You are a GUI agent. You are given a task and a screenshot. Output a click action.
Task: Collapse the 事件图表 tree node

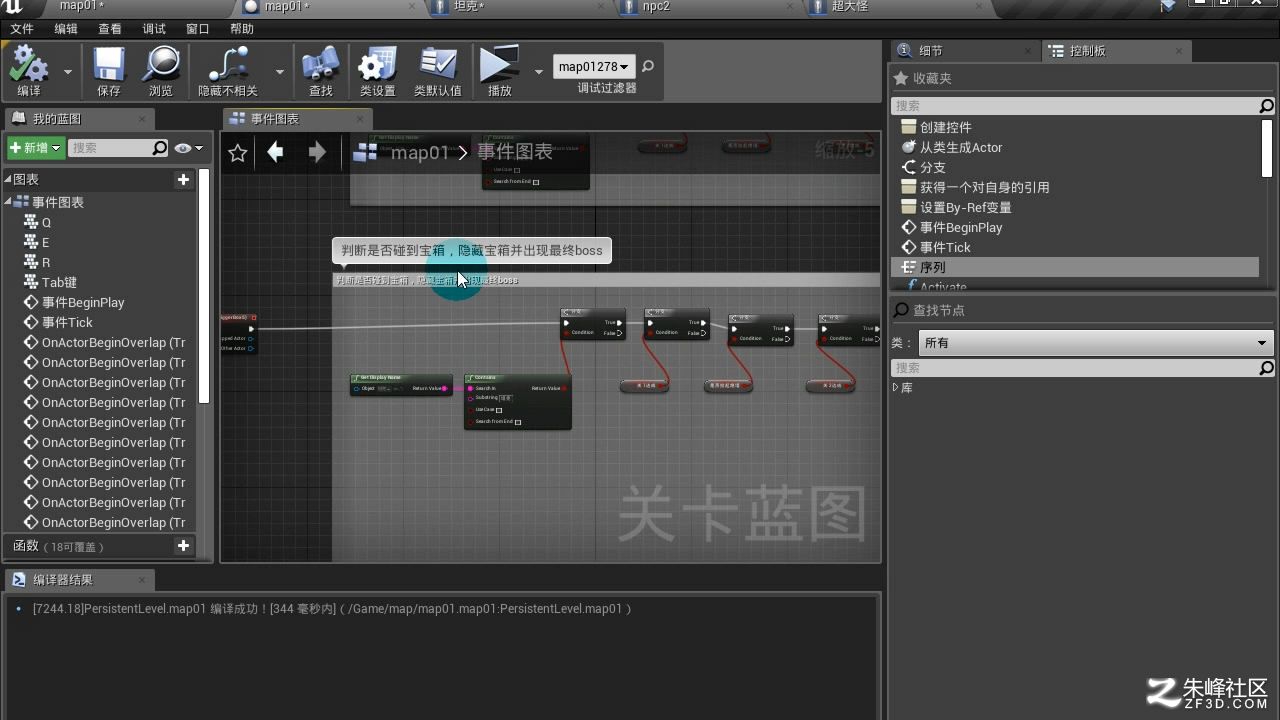click(x=9, y=202)
